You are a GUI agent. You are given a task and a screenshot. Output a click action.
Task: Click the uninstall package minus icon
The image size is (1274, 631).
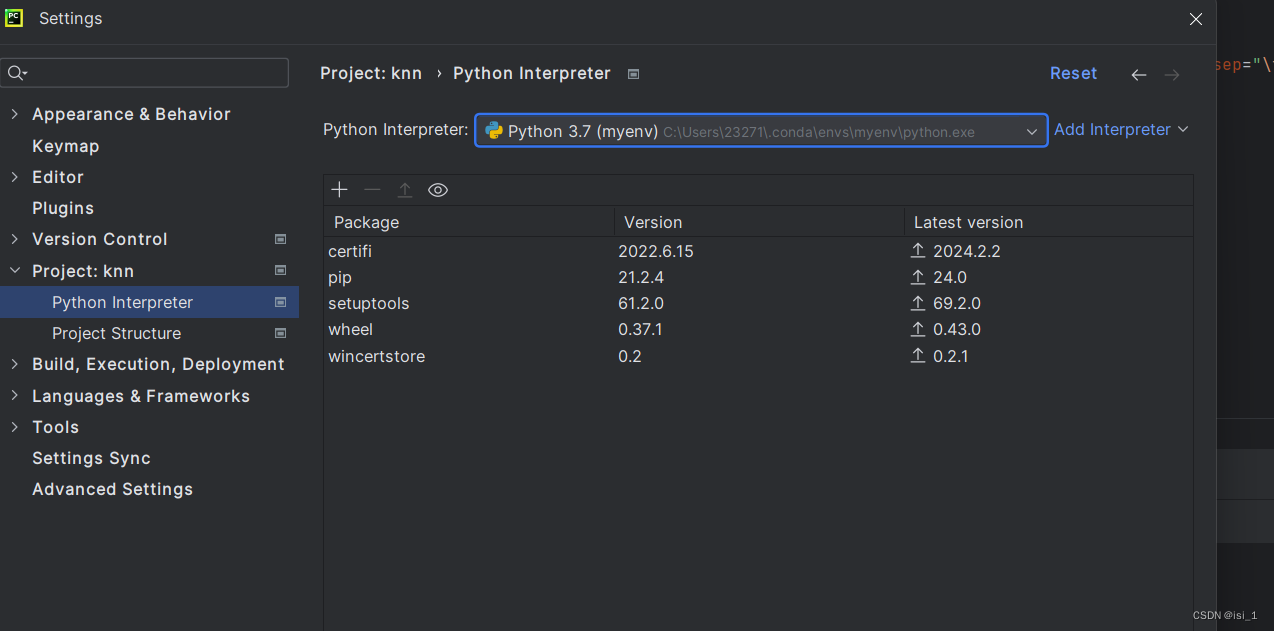[x=372, y=190]
